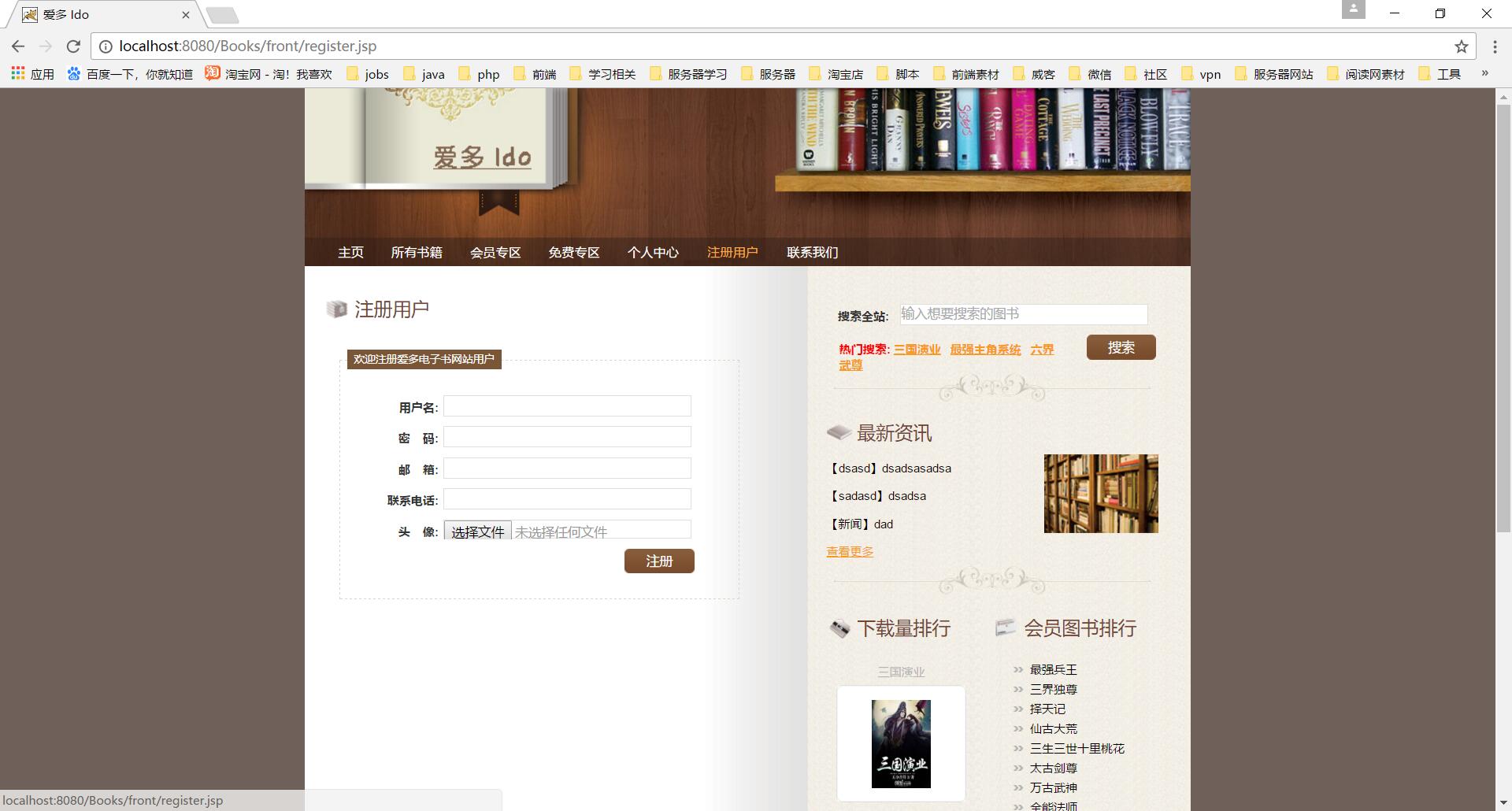This screenshot has width=1512, height=811.
Task: Open the 淘宝网 bookmark
Action: click(x=269, y=74)
